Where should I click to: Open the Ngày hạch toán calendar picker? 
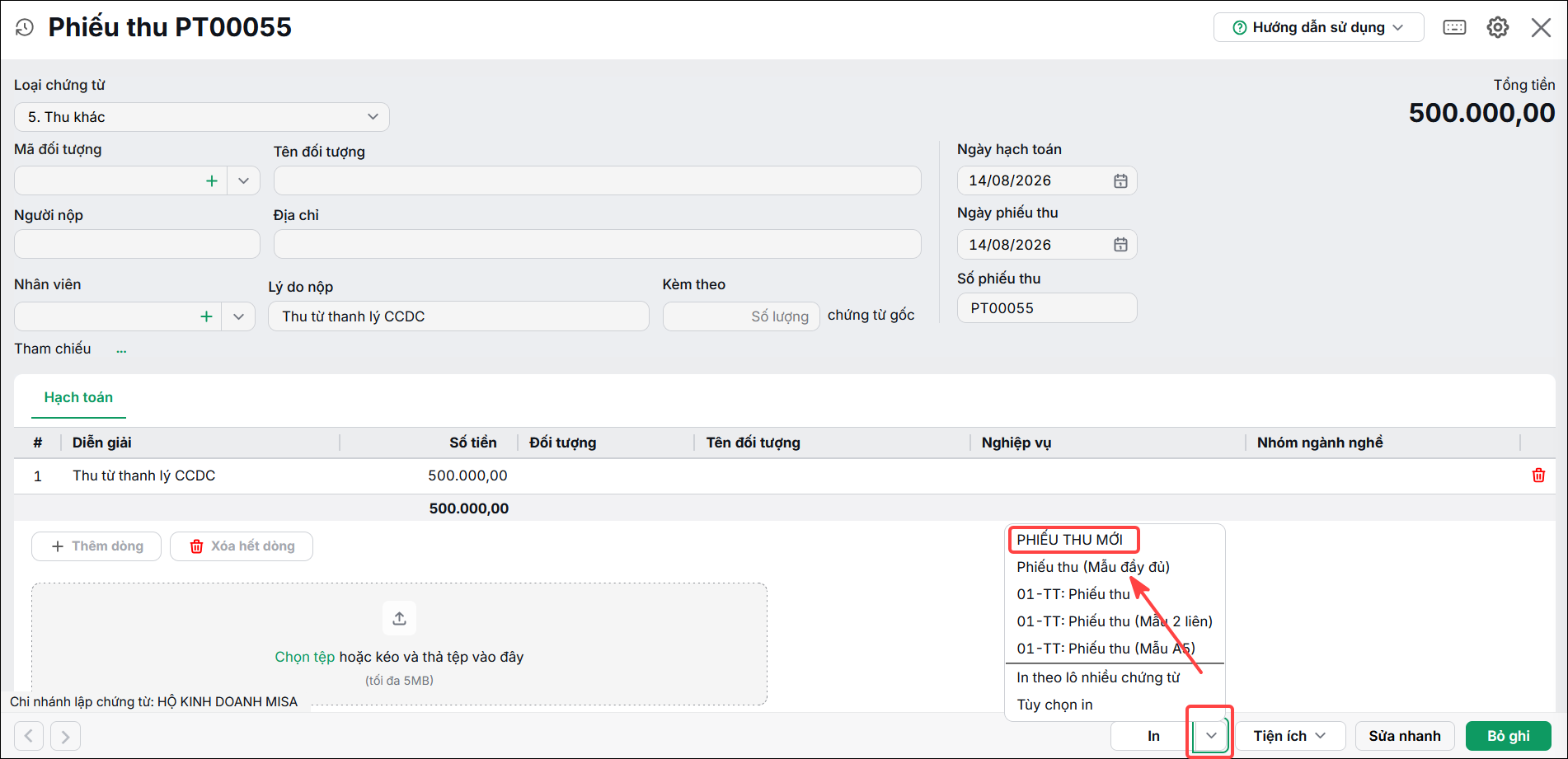pos(1120,180)
